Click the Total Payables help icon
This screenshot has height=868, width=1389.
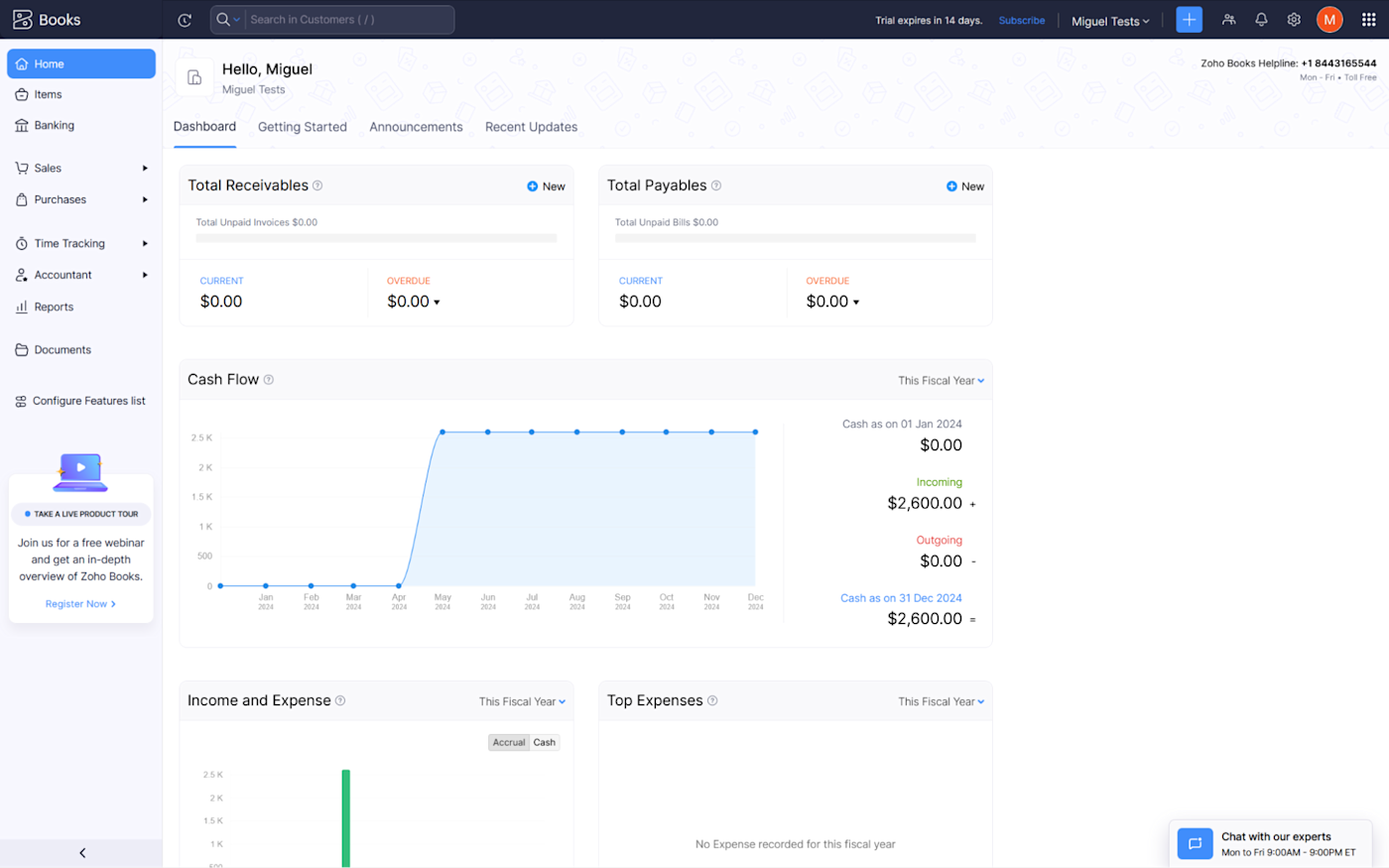tap(716, 186)
